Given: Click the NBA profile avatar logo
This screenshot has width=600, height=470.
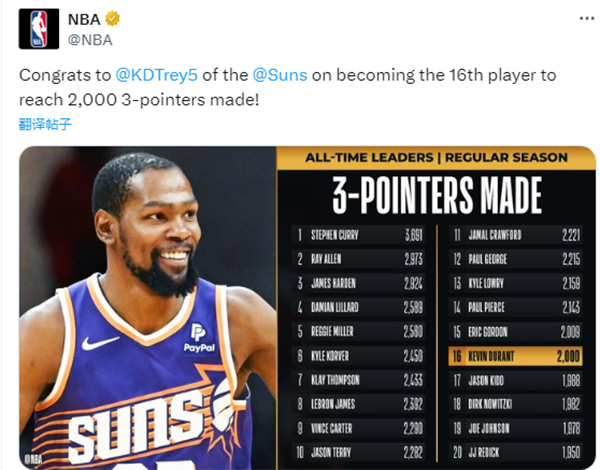Looking at the screenshot, I should coord(39,29).
